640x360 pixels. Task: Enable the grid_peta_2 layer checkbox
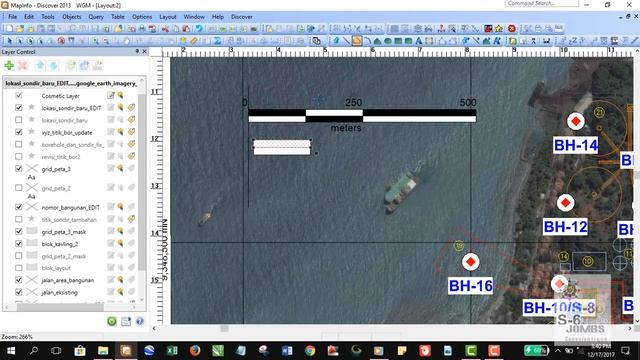(18, 188)
